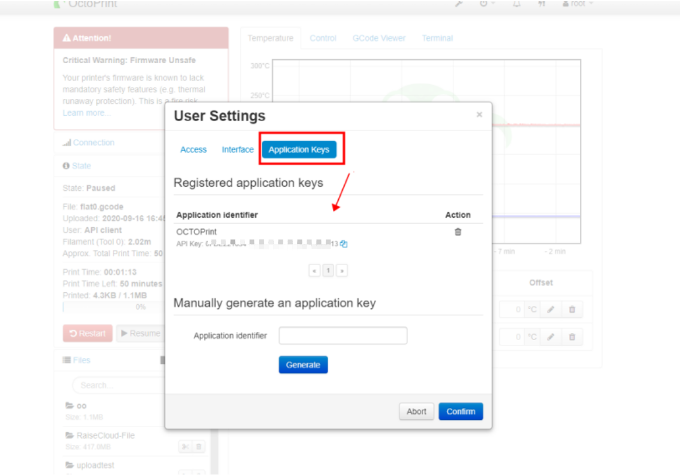Click the first offset value field
The width and height of the screenshot is (680, 476).
[512, 310]
